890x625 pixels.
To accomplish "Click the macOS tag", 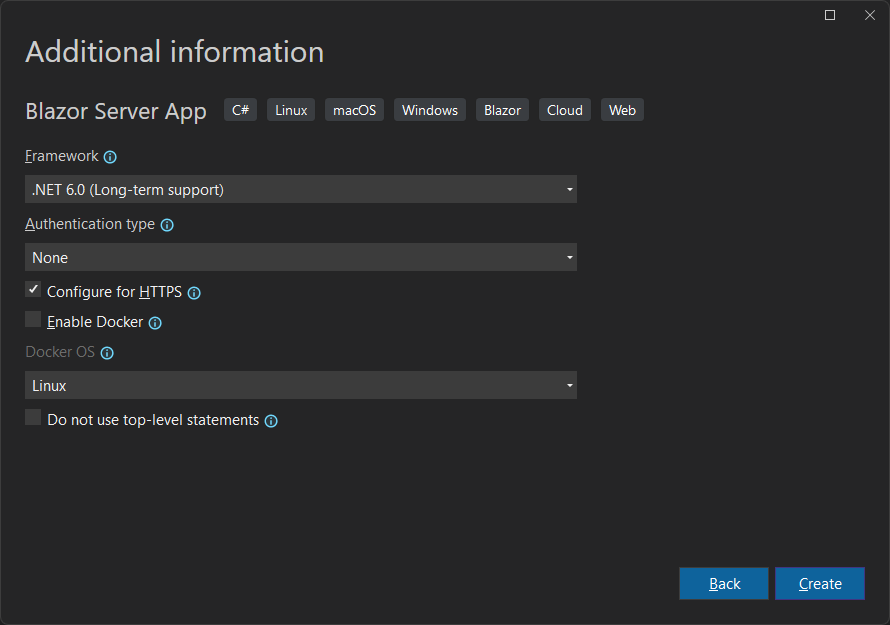I will point(355,110).
